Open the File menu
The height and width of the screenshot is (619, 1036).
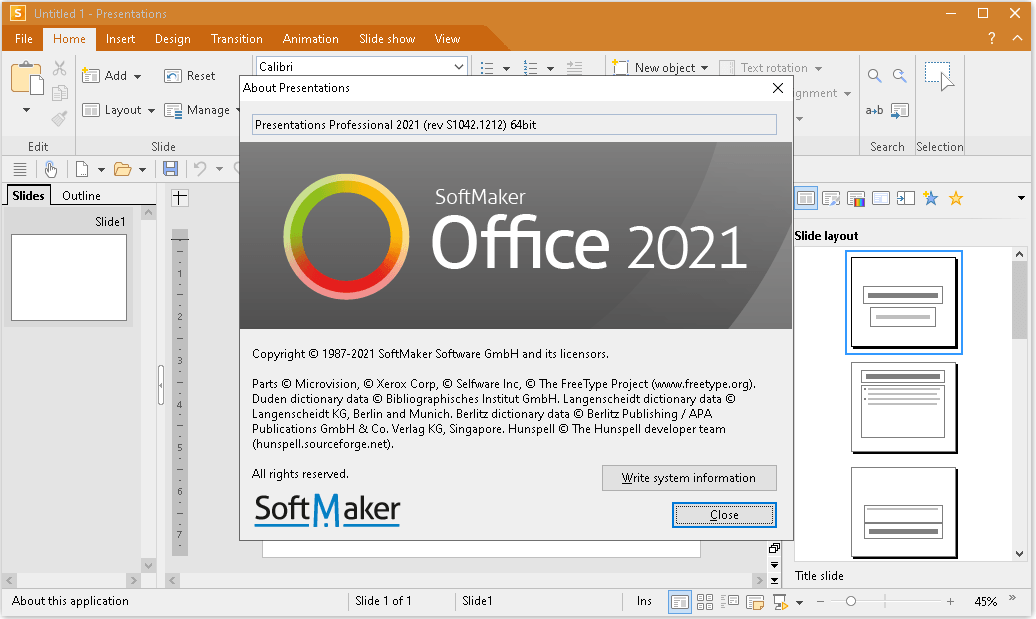(24, 39)
